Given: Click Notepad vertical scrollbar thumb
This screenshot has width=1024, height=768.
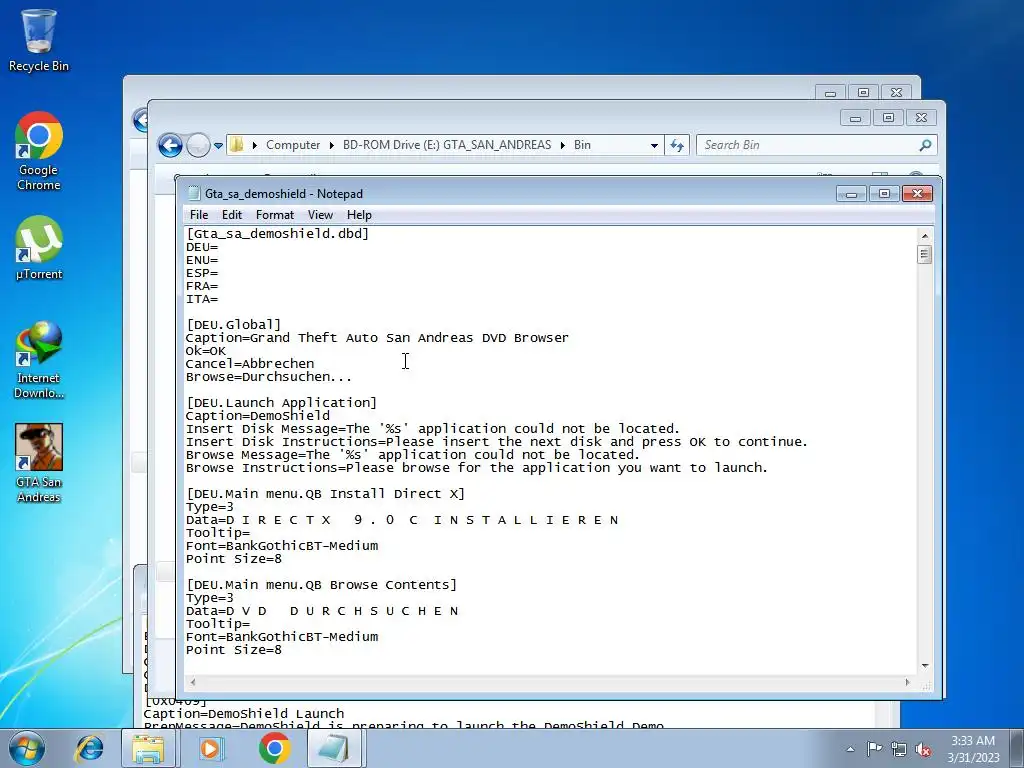Looking at the screenshot, I should 923,254.
